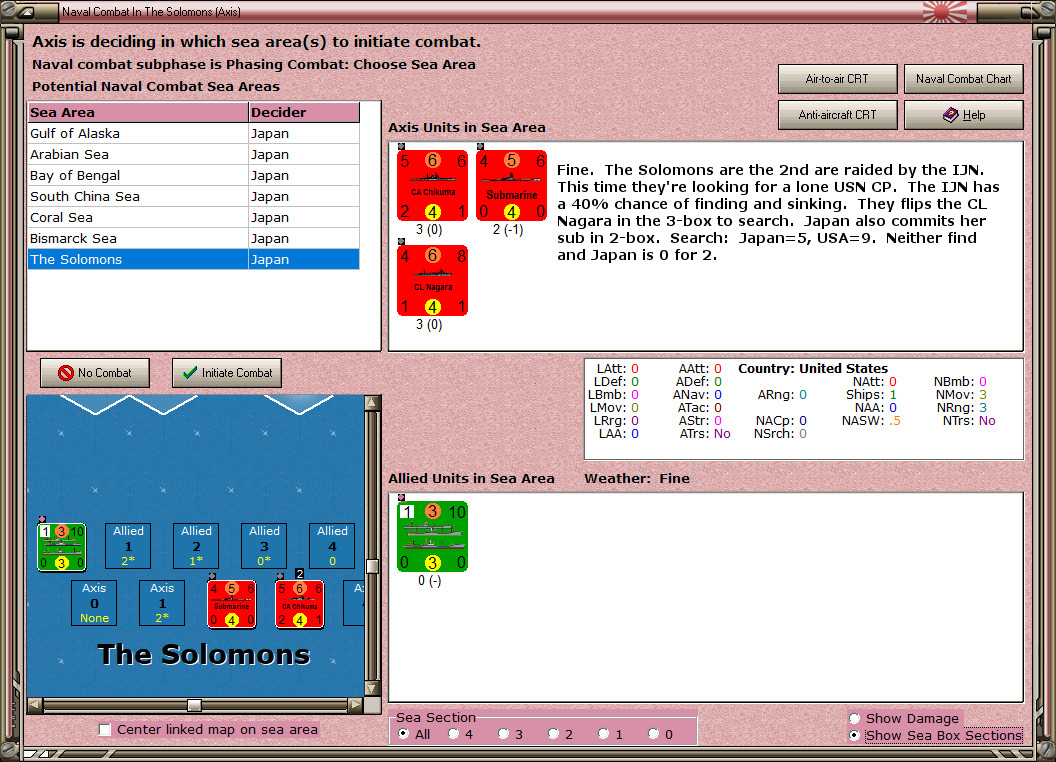Screen dimensions: 1056x762
Task: Click the Decider column header
Action: (304, 113)
